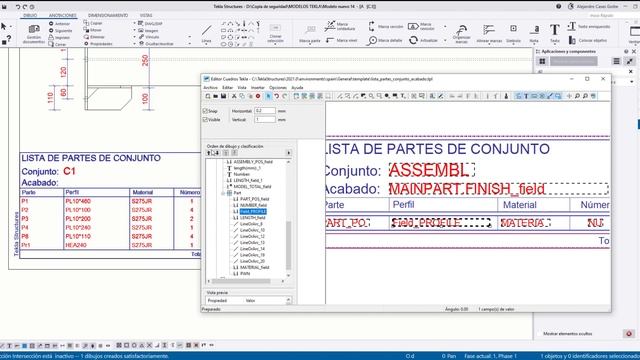This screenshot has height=360, width=640.
Task: Click Open folder icon in Editor Cuadros toolbar
Action: click(216, 96)
